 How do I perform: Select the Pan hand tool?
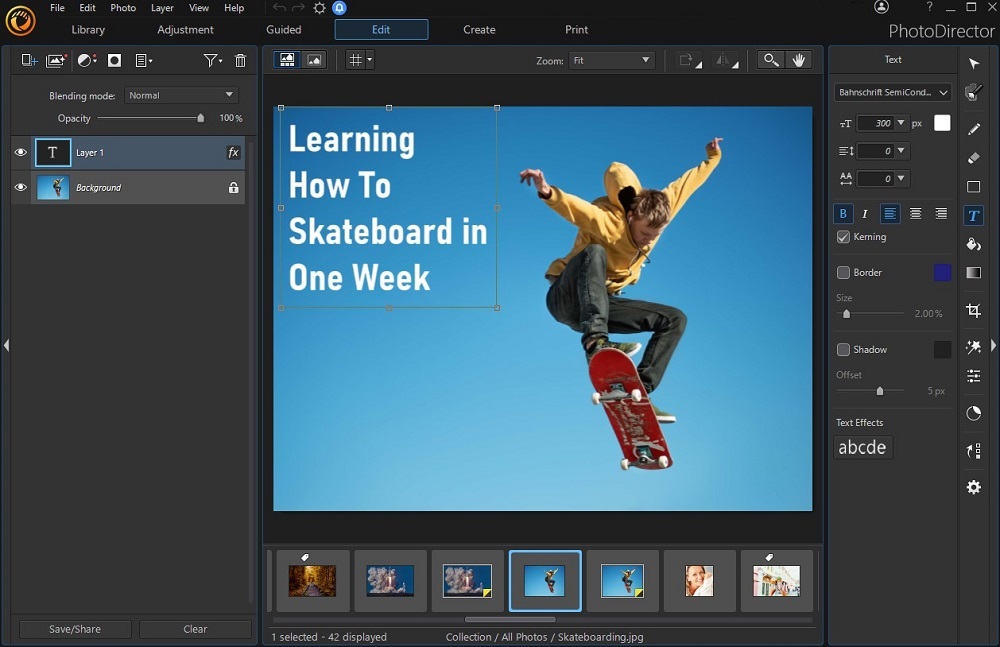click(799, 60)
